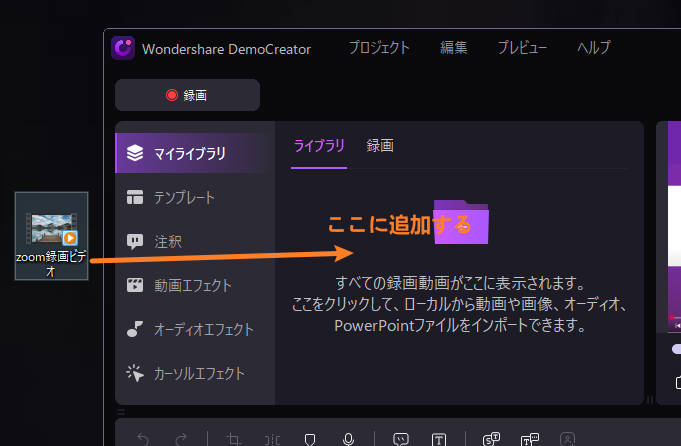Click the avatar portrait toolbar icon
Screen dimensions: 681x446
pos(567,439)
